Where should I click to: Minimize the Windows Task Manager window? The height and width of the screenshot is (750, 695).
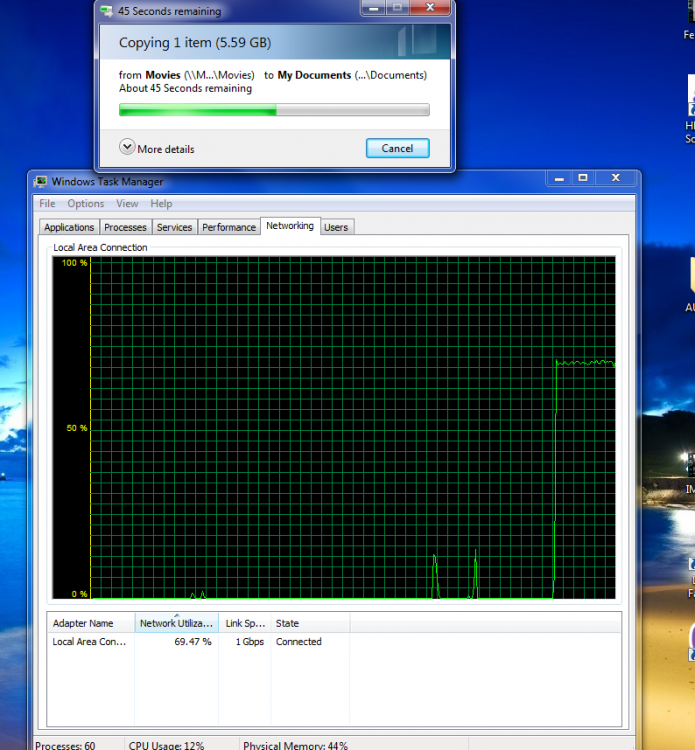tap(559, 178)
